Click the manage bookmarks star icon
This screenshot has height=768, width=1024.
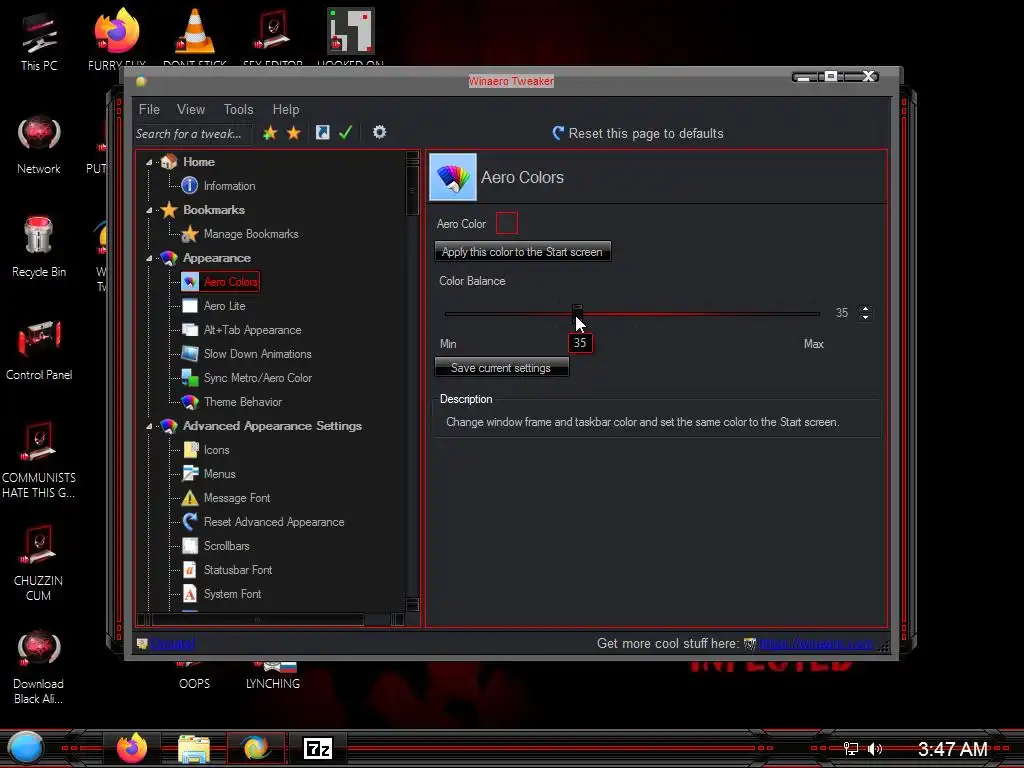[294, 133]
